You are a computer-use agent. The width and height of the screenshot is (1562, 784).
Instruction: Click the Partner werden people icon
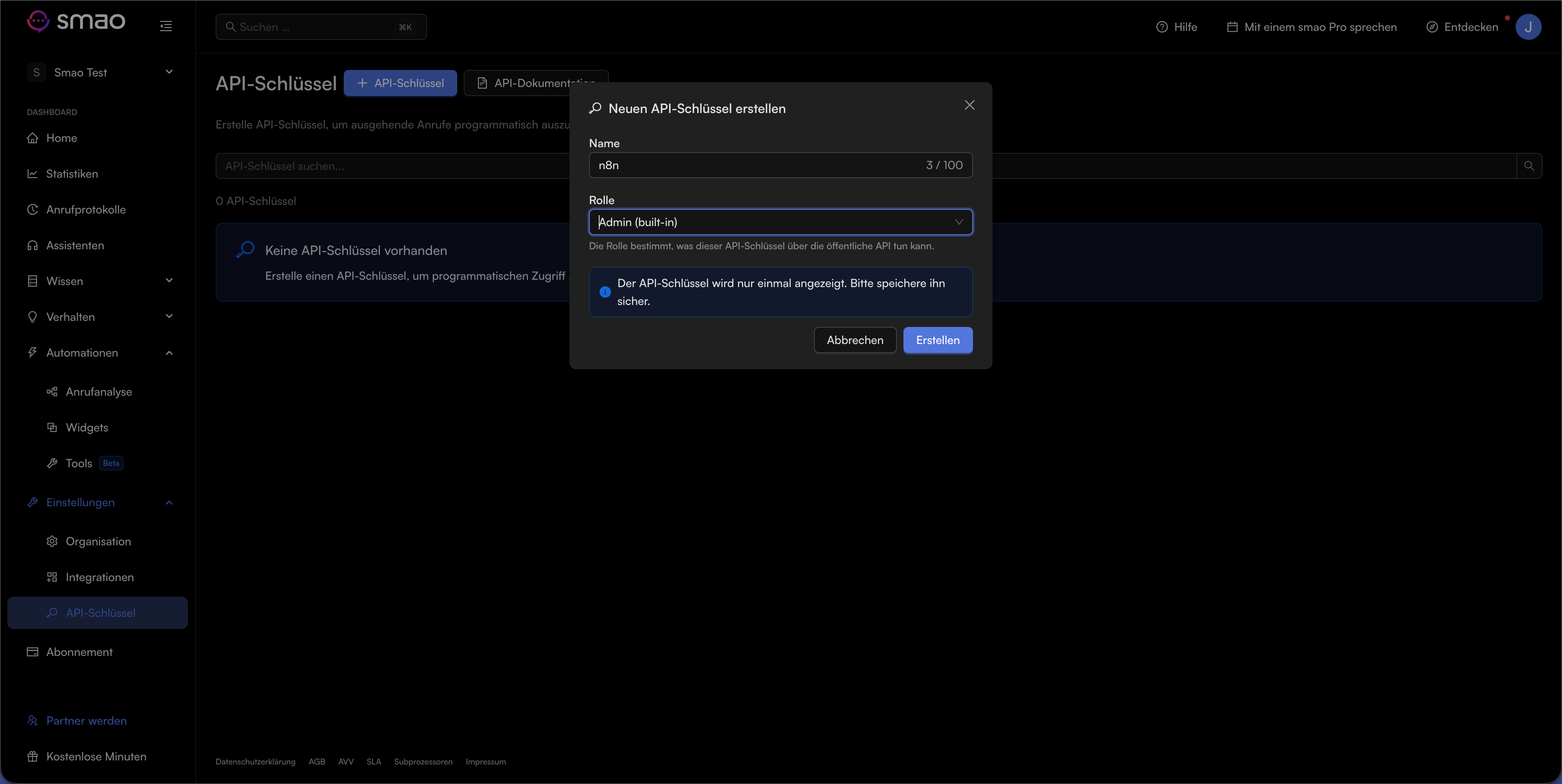[33, 720]
